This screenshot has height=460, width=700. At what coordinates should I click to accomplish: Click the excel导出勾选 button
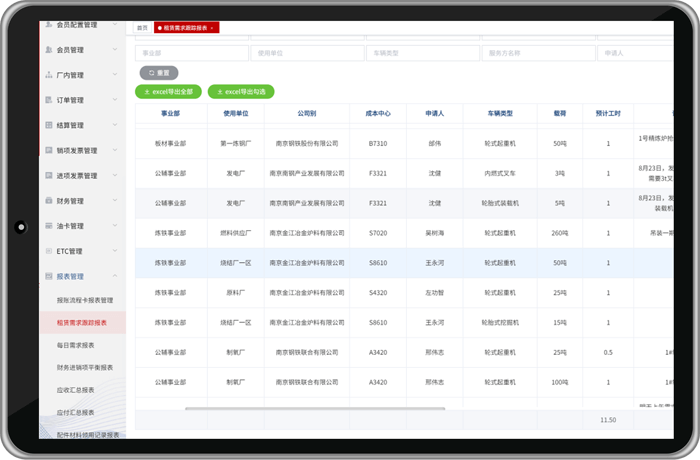click(x=240, y=92)
